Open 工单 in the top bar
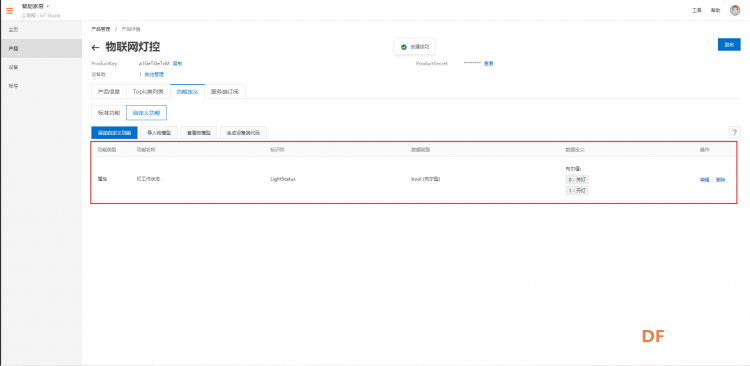This screenshot has height=366, width=750. click(696, 11)
